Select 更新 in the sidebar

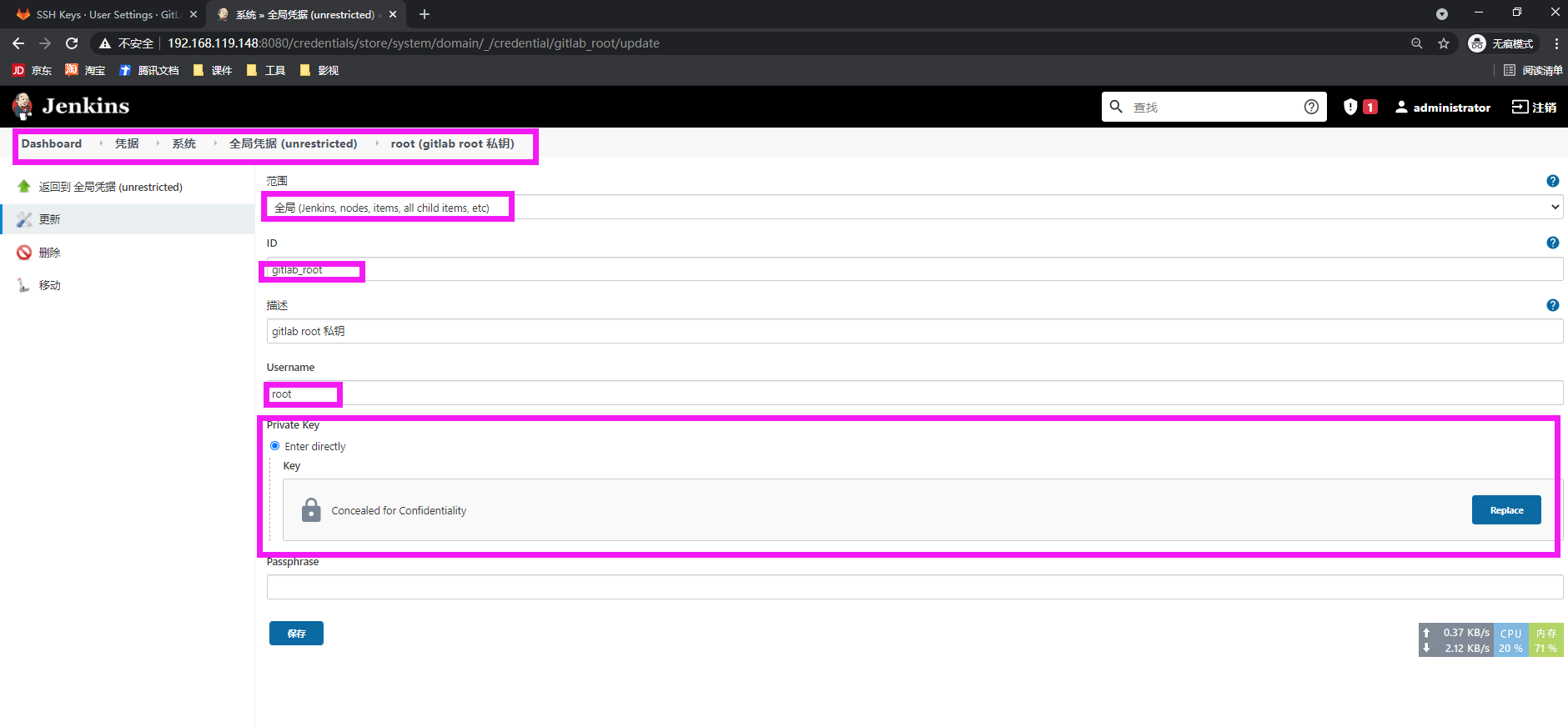click(127, 219)
